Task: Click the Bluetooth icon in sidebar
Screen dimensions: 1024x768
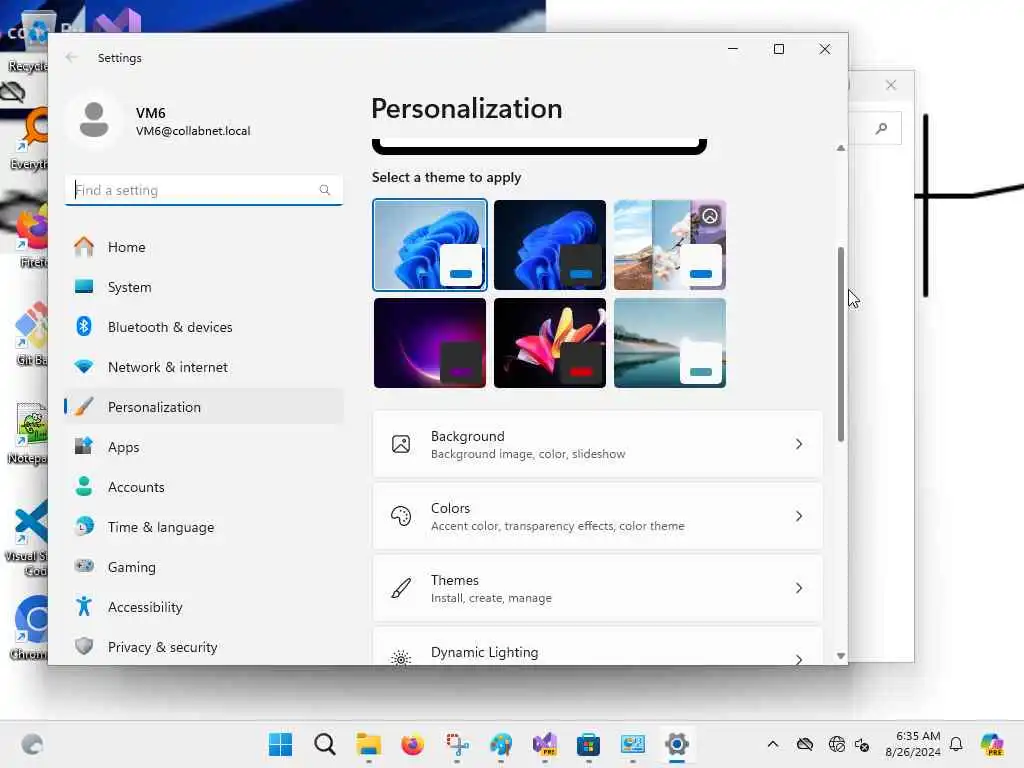Action: (84, 326)
